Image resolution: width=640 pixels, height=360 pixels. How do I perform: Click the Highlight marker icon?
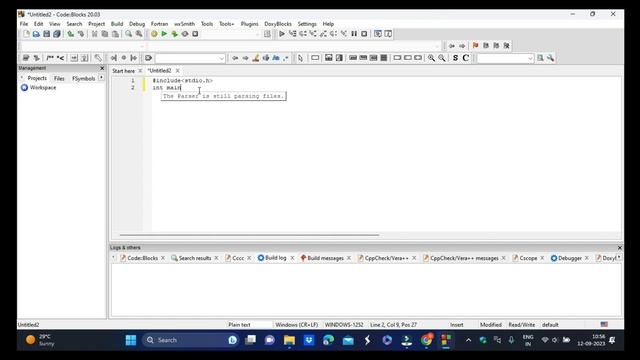(x=256, y=58)
